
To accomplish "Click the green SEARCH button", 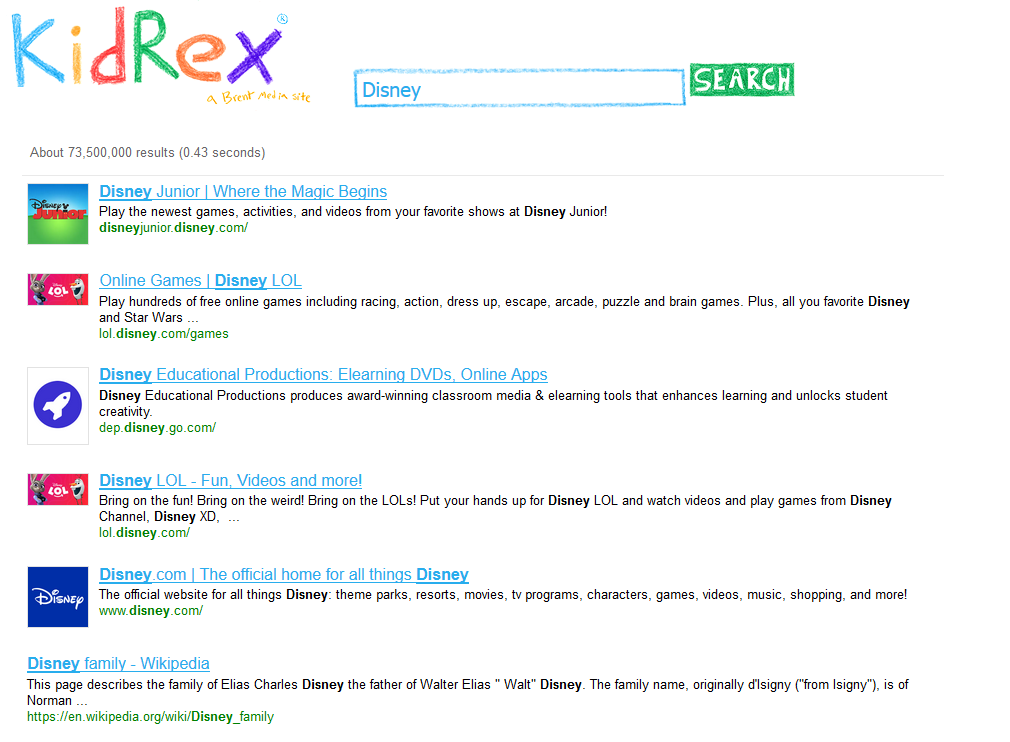I will pyautogui.click(x=741, y=80).
